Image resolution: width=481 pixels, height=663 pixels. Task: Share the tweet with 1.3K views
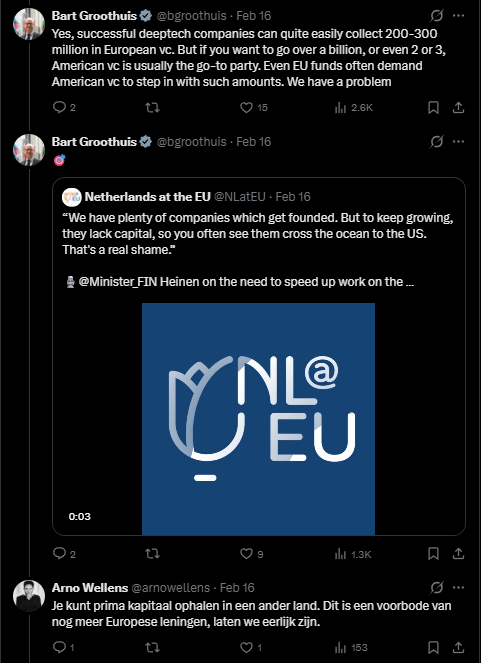tap(459, 553)
